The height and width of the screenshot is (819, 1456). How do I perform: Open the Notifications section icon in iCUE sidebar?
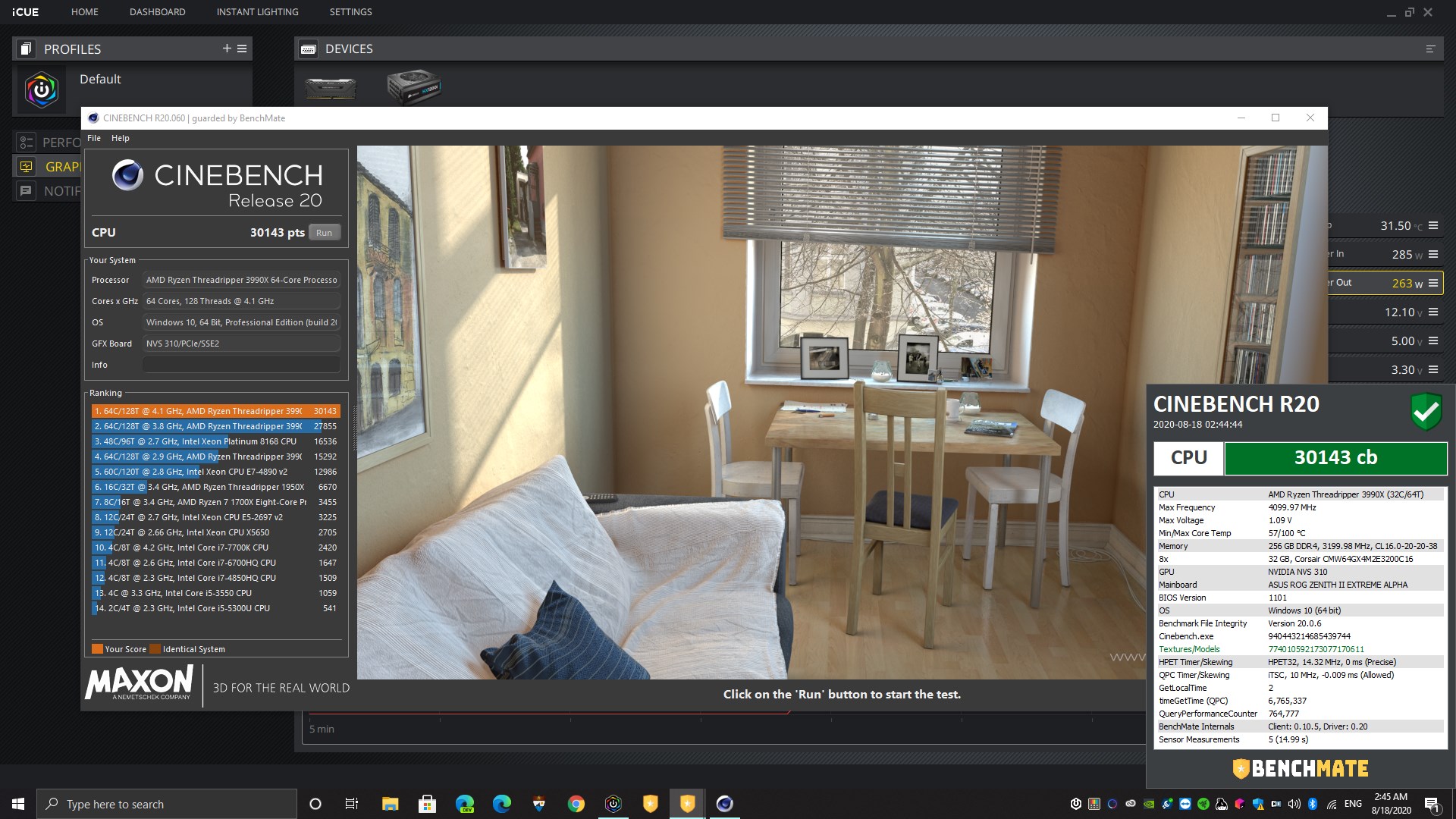(x=27, y=190)
